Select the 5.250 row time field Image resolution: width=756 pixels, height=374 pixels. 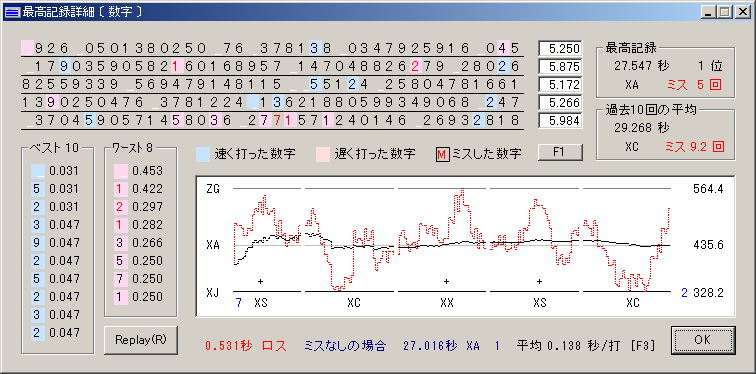pyautogui.click(x=560, y=49)
